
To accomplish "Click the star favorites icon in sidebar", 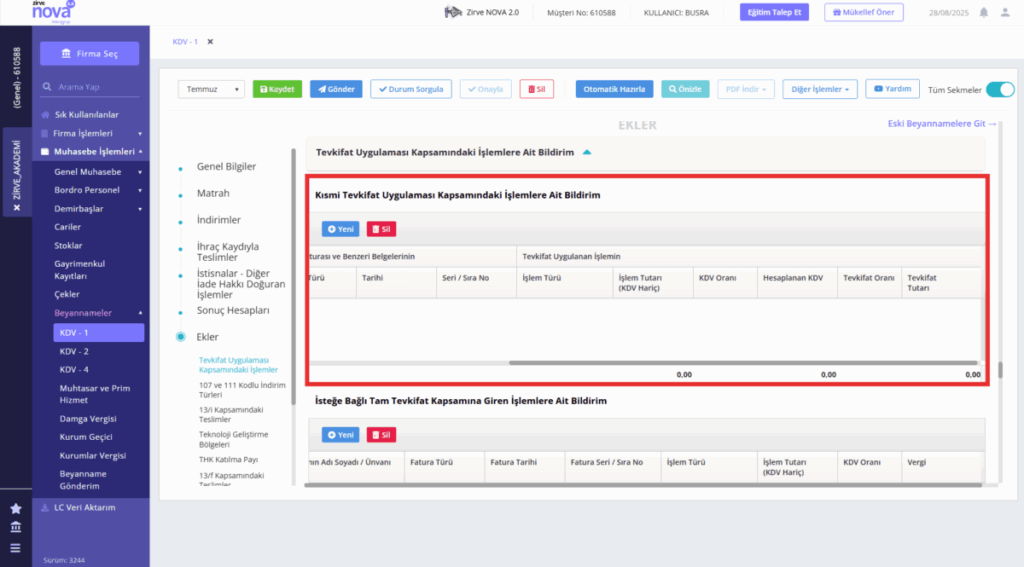I will pos(16,508).
